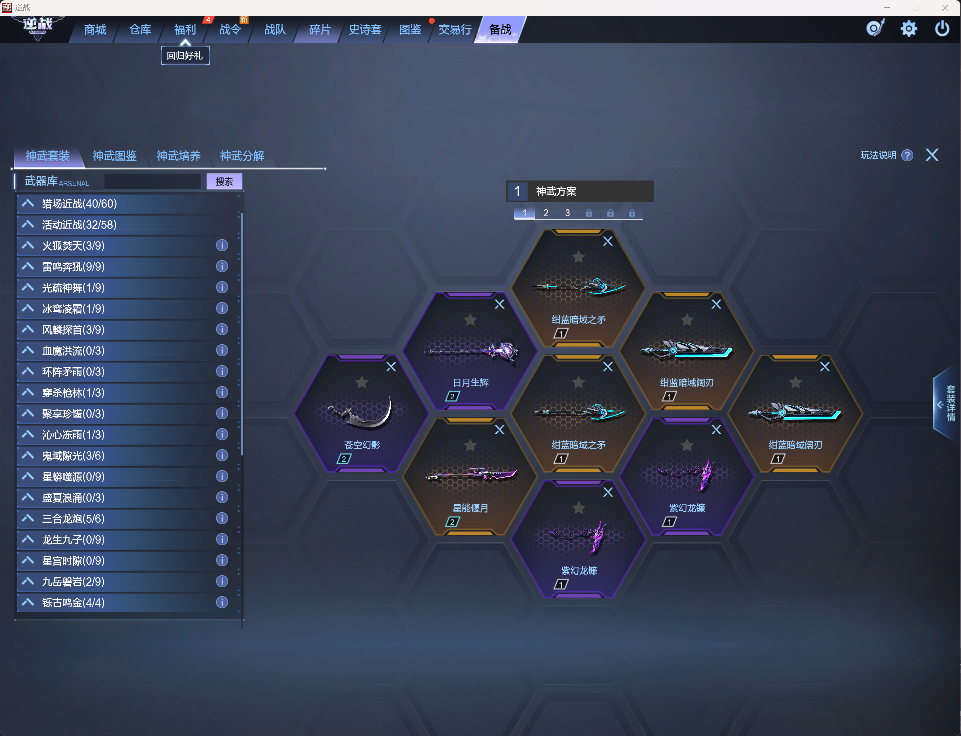Image resolution: width=961 pixels, height=736 pixels.
Task: Open 仓库 warehouse menu
Action: (140, 29)
